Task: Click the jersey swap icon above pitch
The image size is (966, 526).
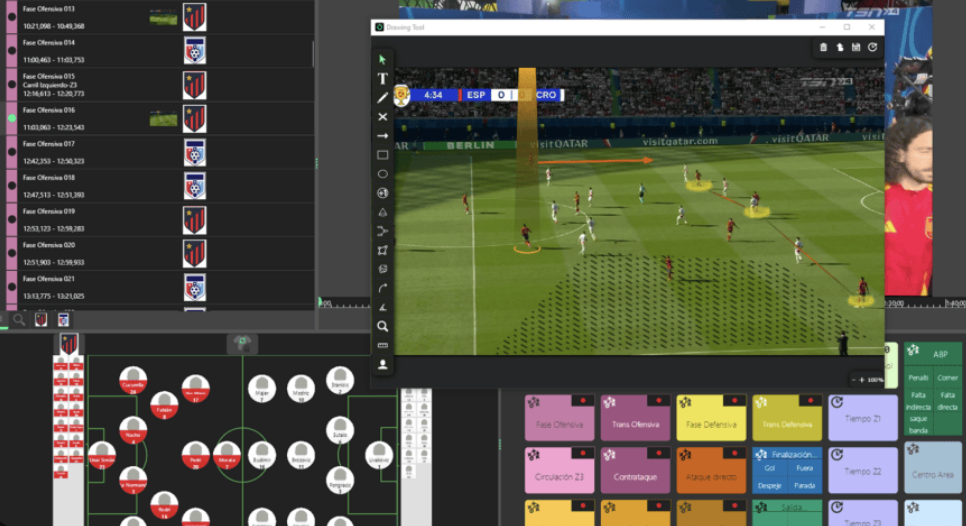Action: pyautogui.click(x=242, y=344)
